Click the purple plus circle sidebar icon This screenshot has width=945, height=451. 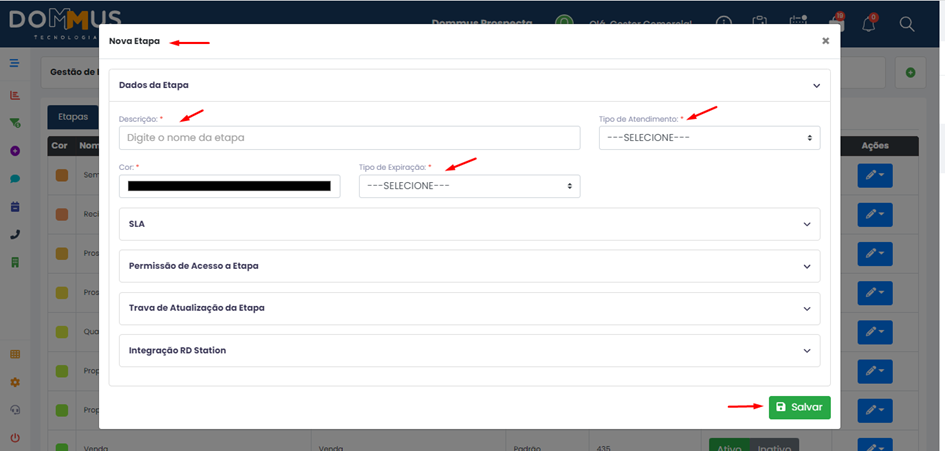pyautogui.click(x=15, y=151)
